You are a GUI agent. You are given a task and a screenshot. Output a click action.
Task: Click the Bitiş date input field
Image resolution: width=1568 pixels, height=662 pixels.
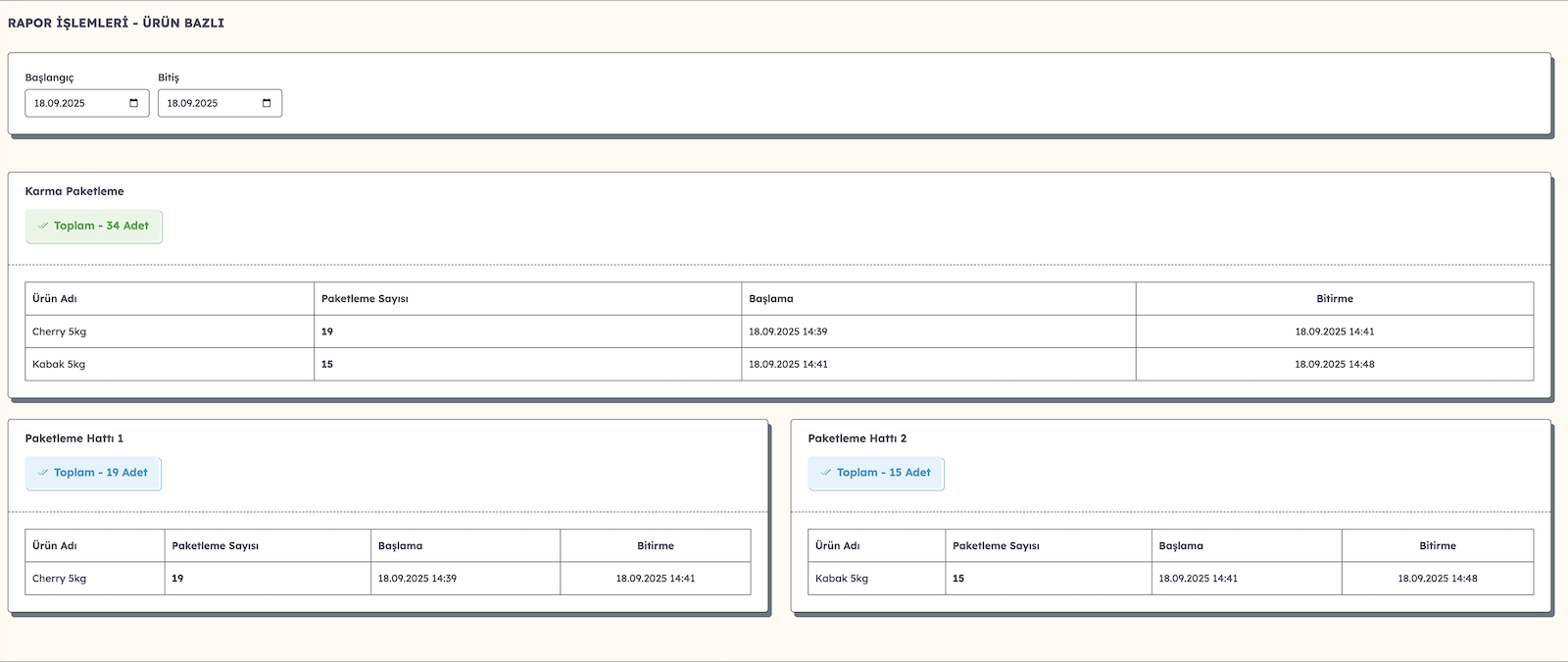coord(206,103)
